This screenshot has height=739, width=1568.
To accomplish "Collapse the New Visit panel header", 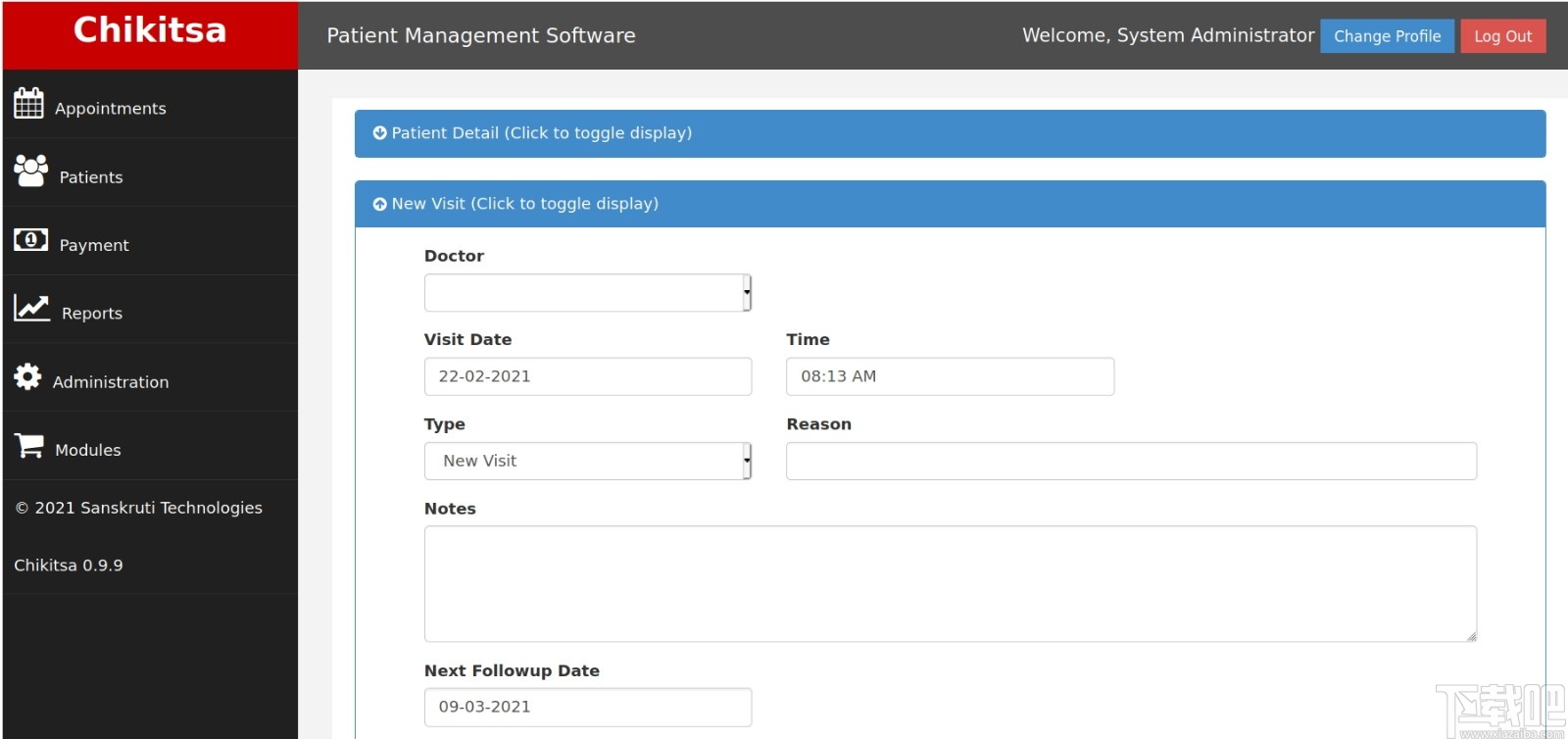I will pyautogui.click(x=525, y=204).
